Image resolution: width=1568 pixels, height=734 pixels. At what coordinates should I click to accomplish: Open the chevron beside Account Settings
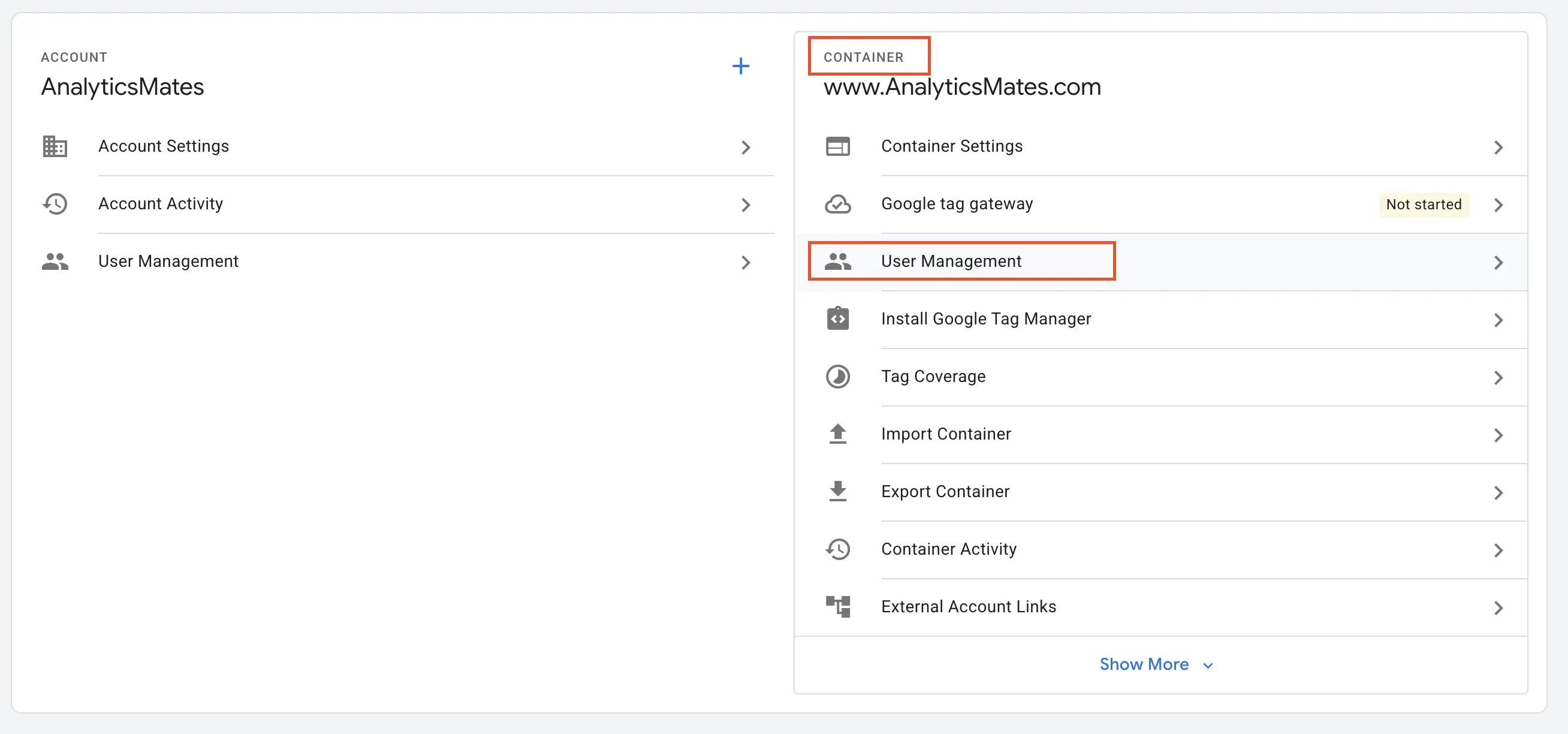746,148
